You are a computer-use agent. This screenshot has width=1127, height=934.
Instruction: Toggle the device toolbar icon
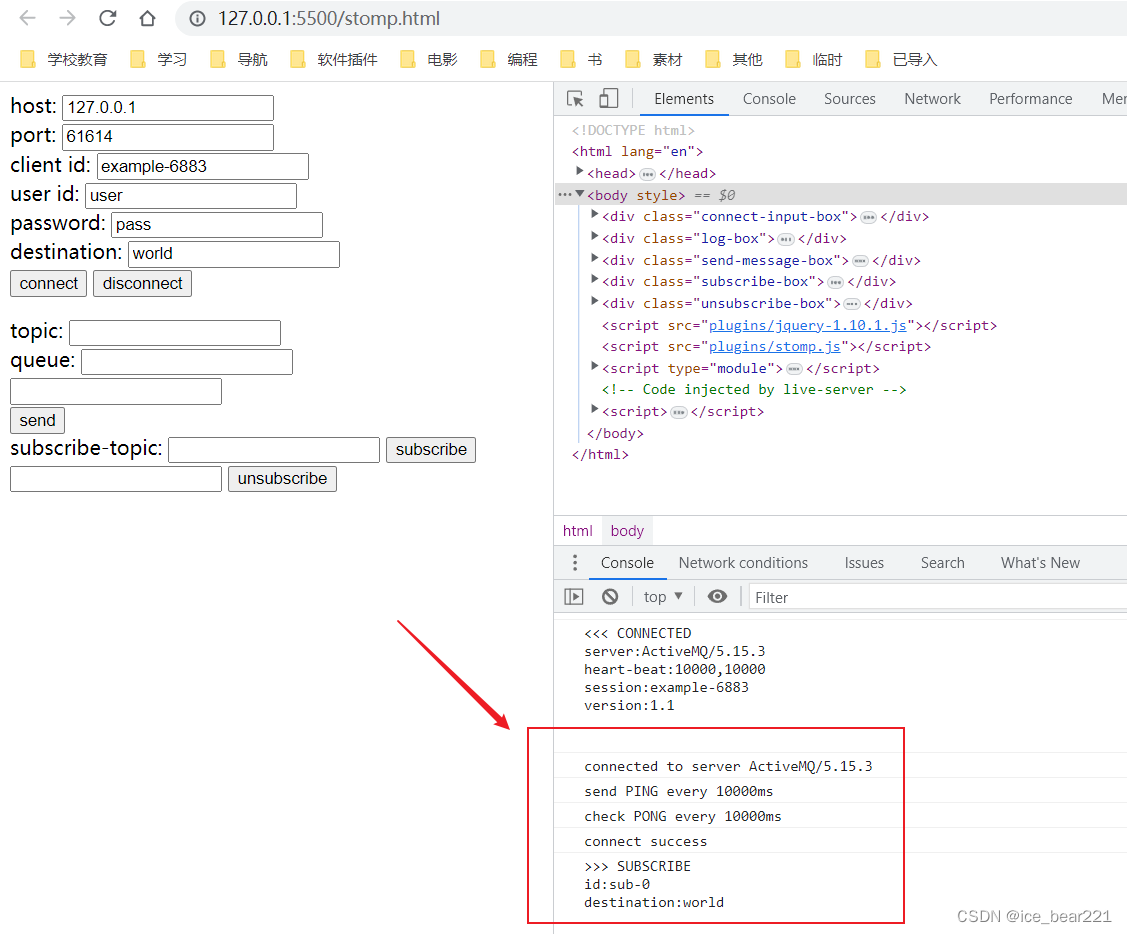607,98
